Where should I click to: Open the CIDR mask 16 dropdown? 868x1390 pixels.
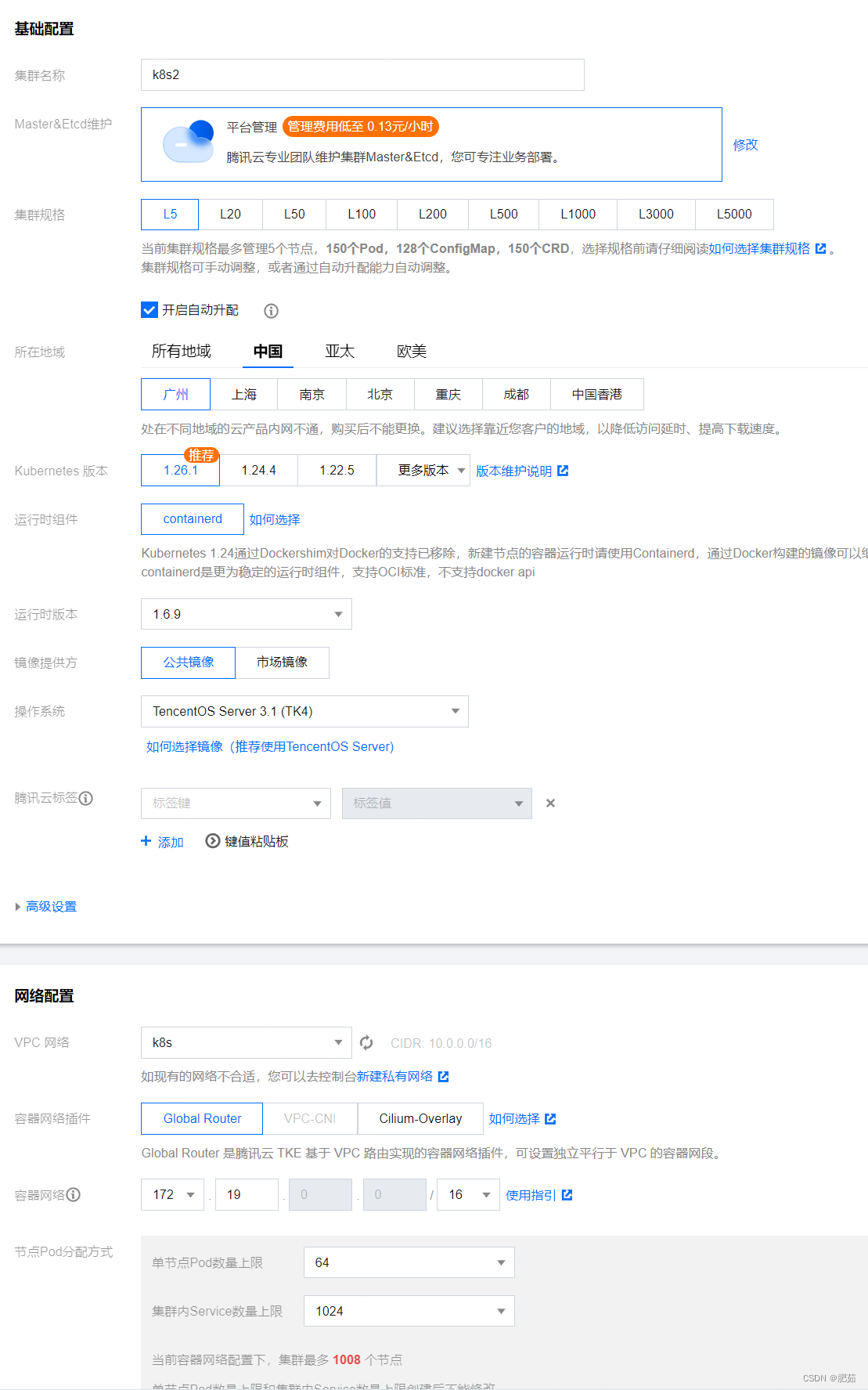(468, 1195)
